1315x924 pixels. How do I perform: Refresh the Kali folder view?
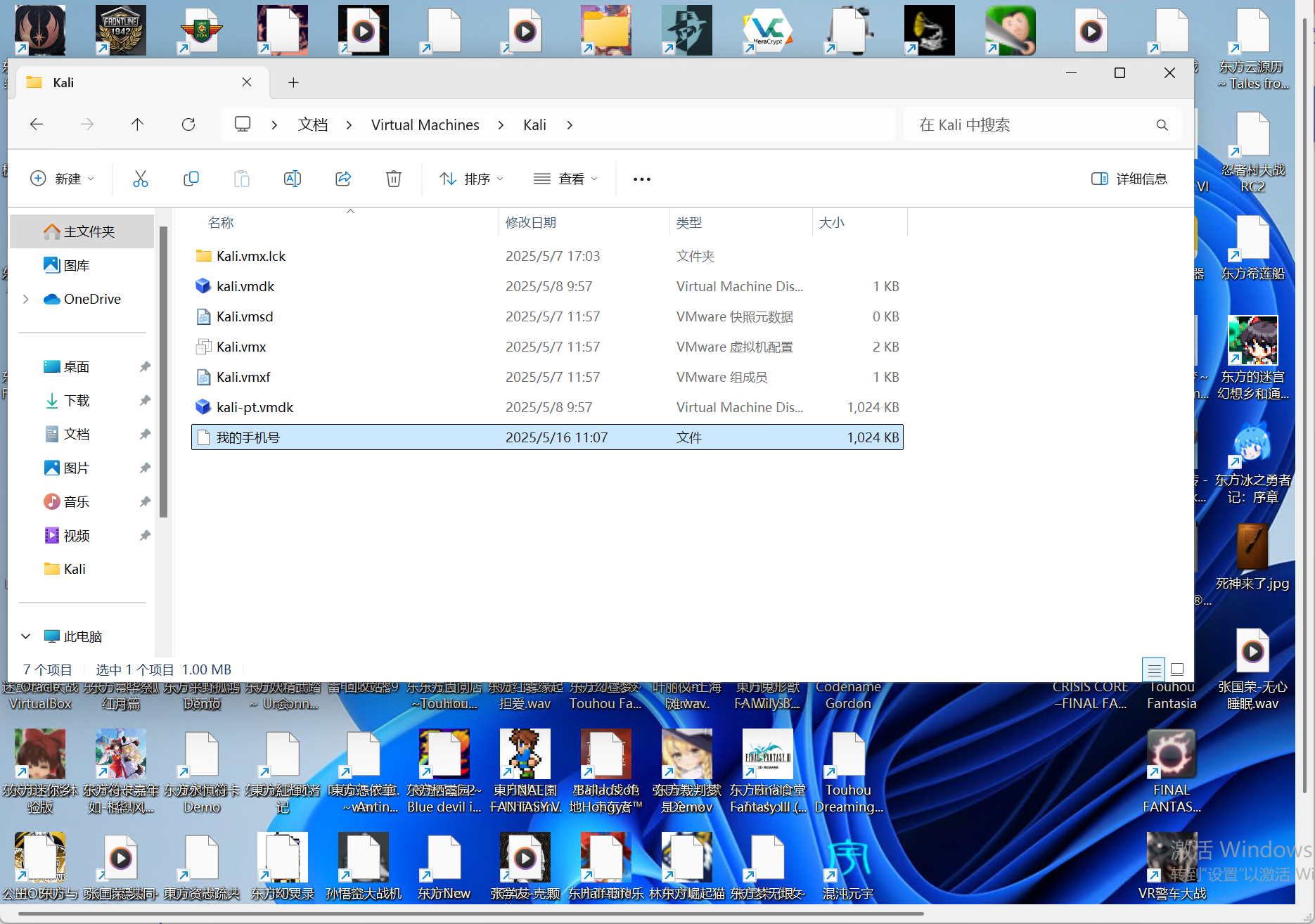tap(188, 124)
